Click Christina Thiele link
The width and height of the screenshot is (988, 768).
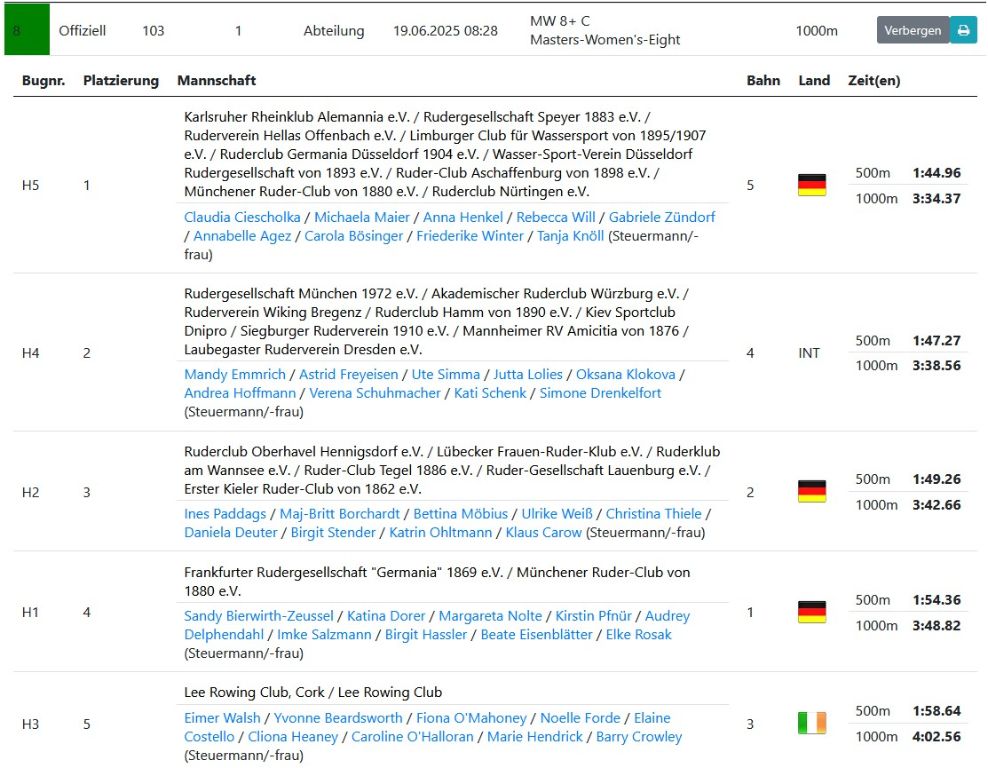click(653, 514)
